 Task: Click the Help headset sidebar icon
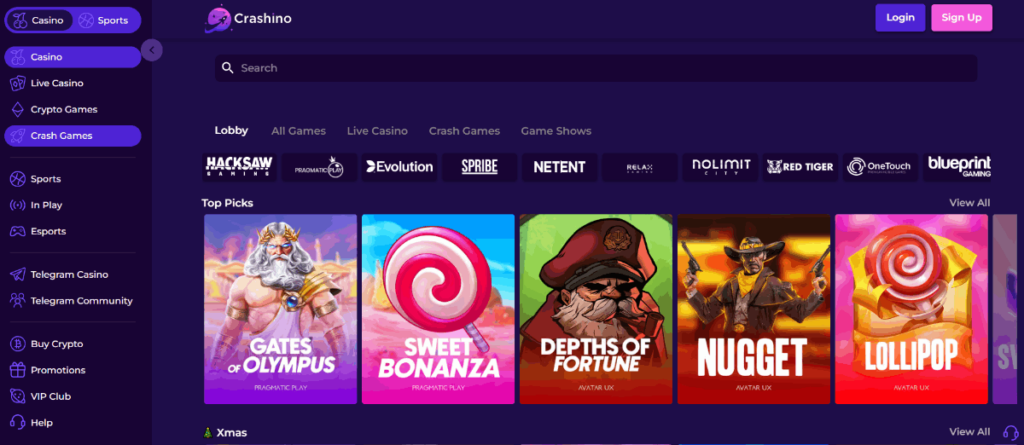[18, 423]
